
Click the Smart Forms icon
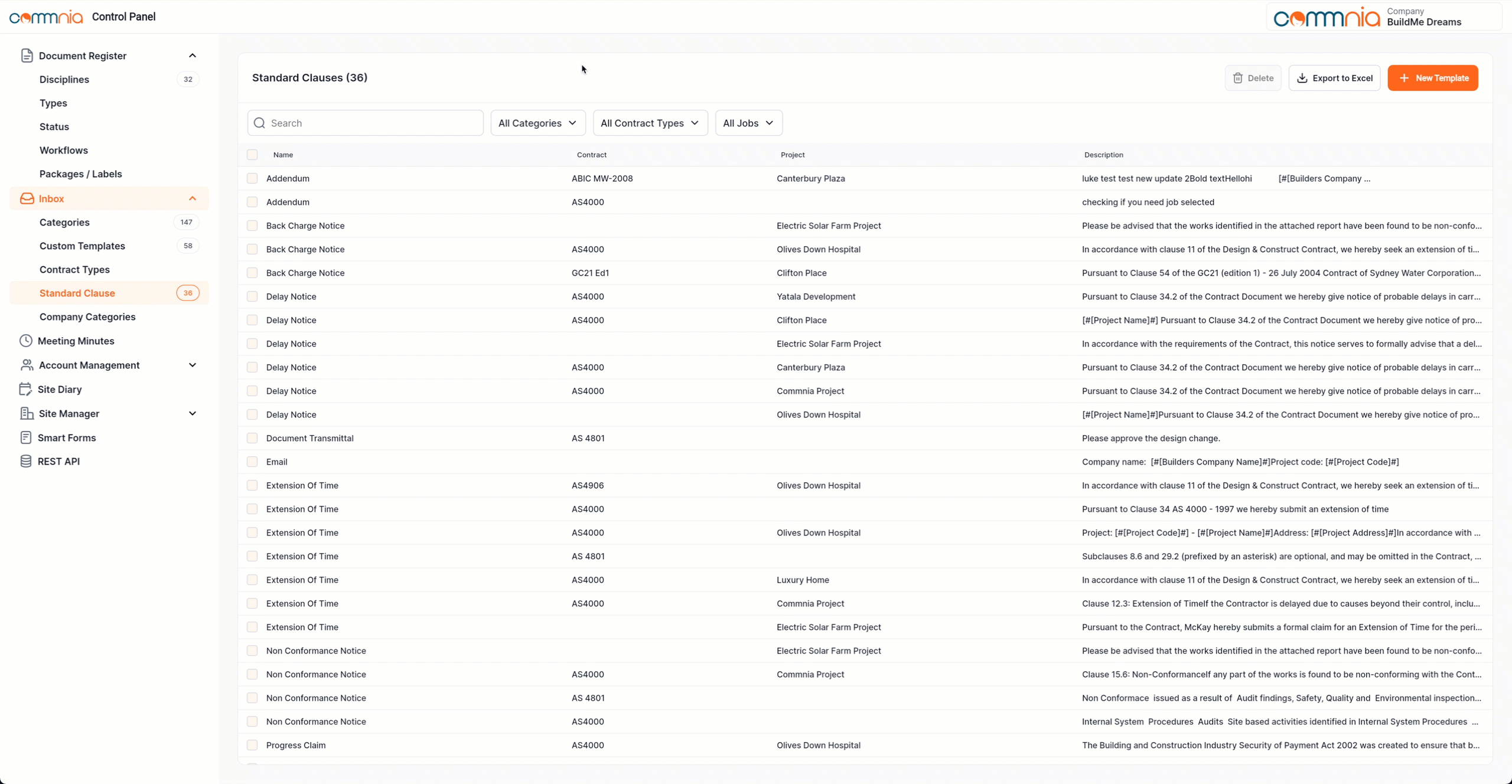point(25,437)
